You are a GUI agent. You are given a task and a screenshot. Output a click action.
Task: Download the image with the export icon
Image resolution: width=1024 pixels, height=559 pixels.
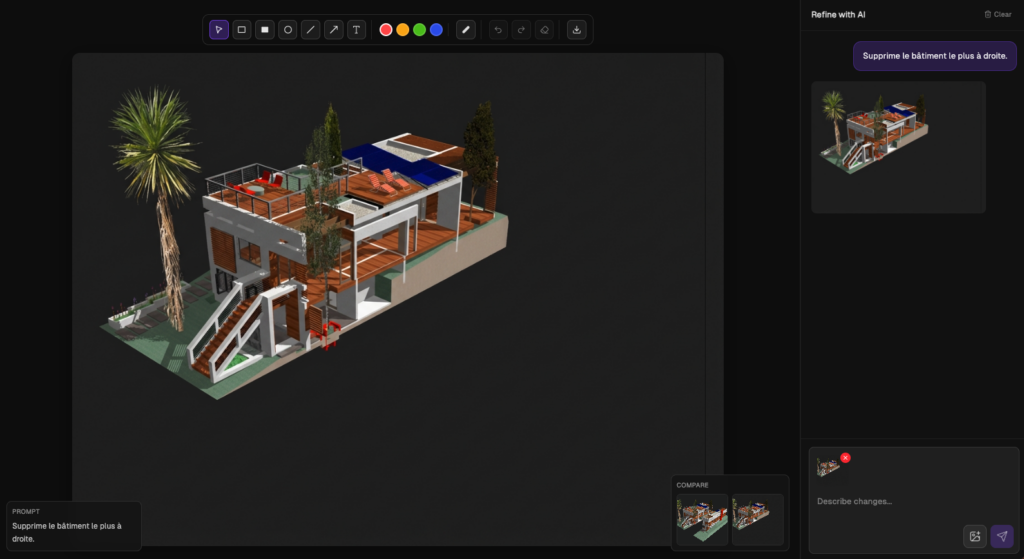(576, 30)
